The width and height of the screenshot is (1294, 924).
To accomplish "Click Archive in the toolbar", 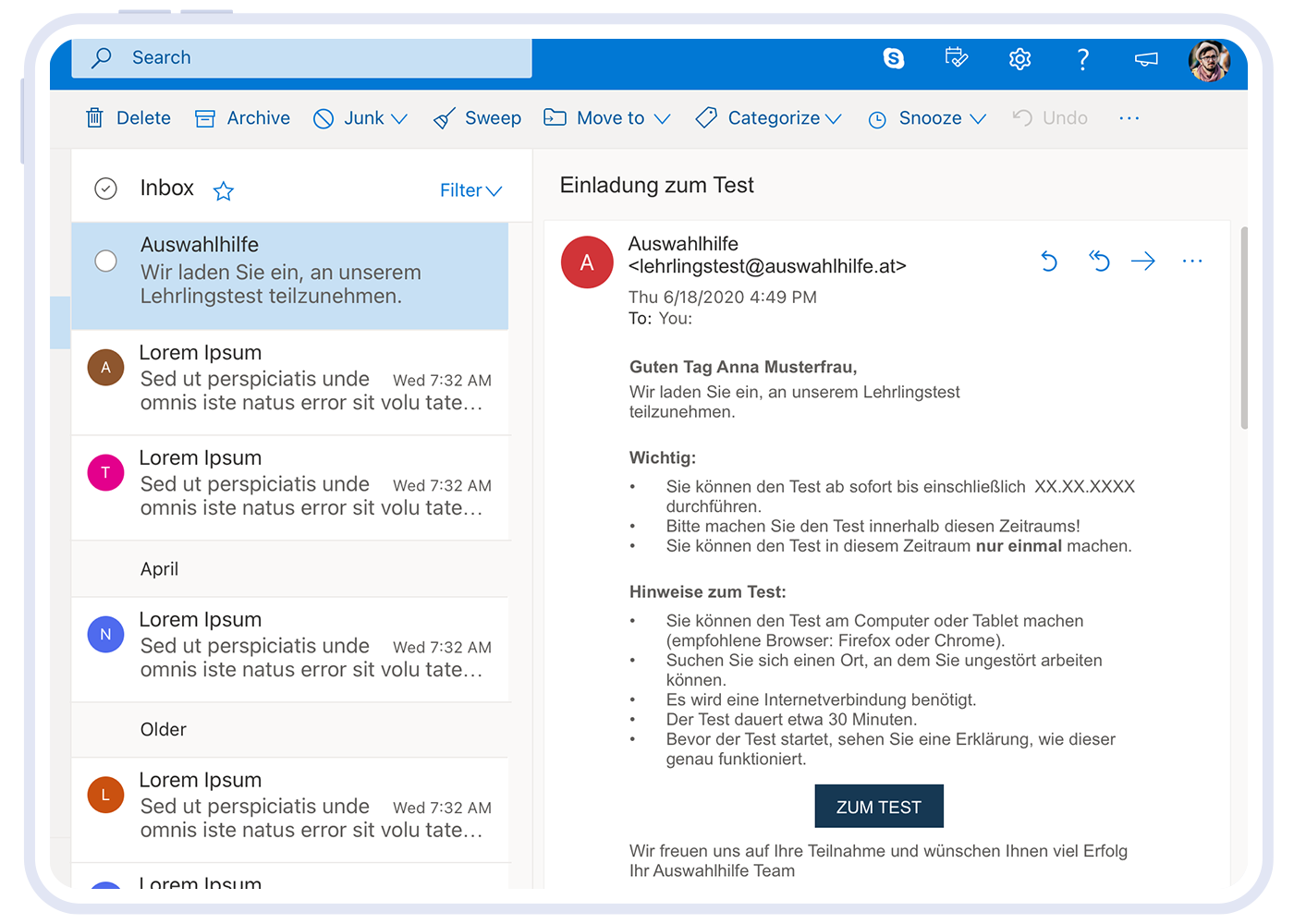I will tap(243, 118).
